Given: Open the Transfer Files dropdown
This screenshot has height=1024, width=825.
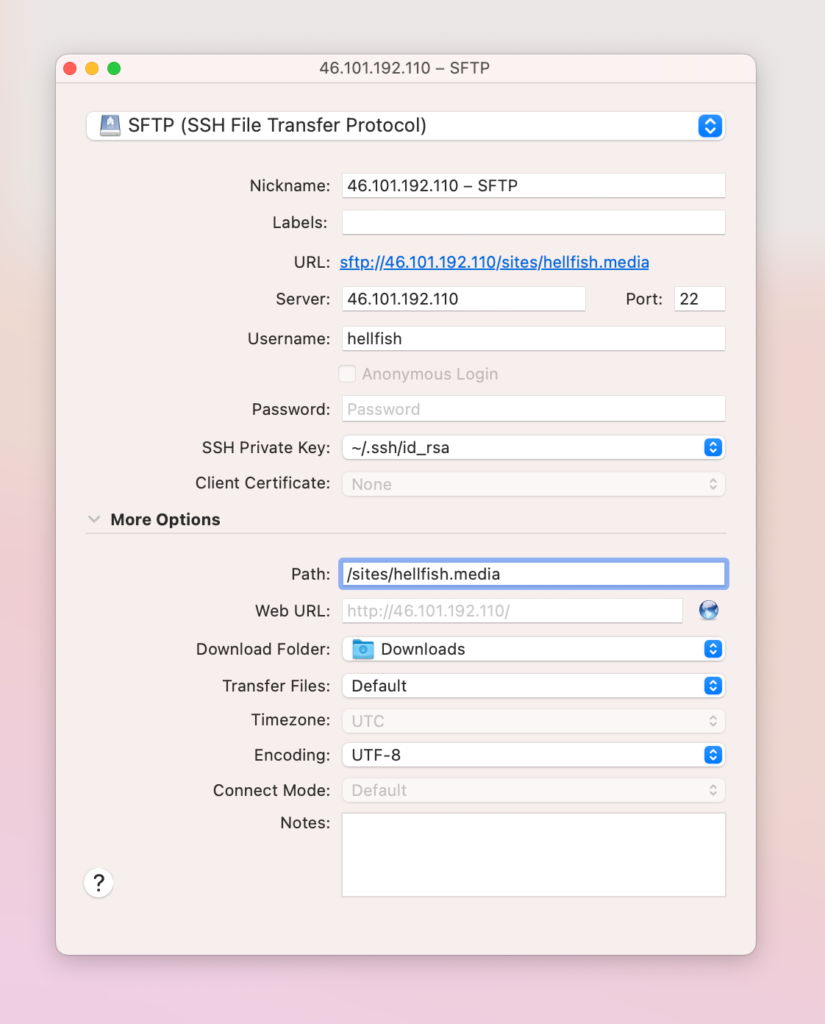Looking at the screenshot, I should (x=712, y=686).
